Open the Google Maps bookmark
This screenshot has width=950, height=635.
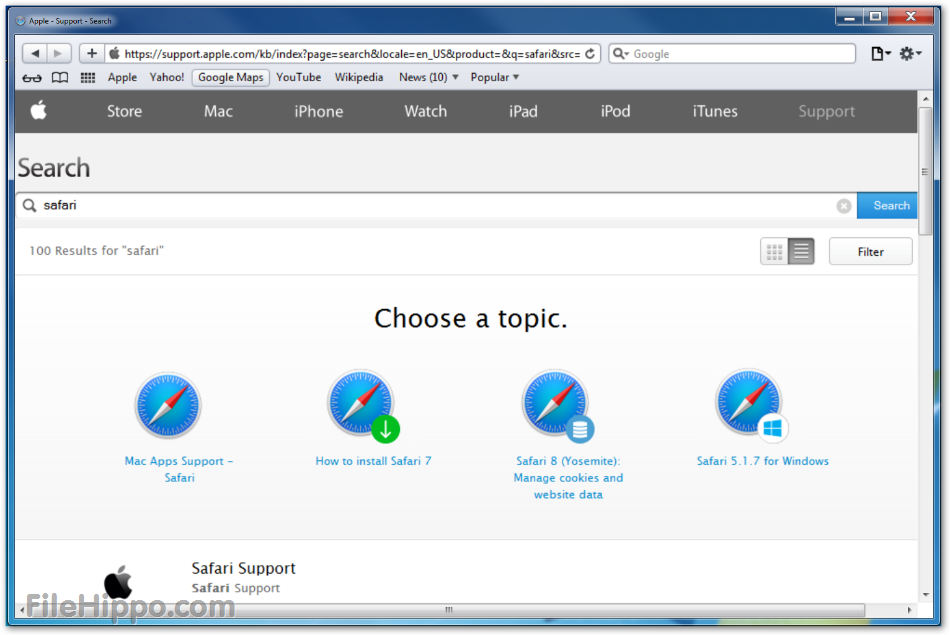click(231, 78)
